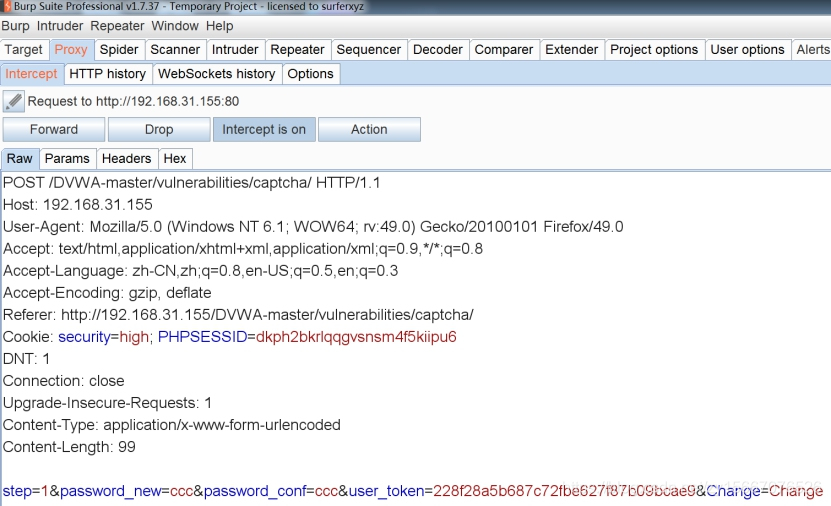This screenshot has width=831, height=506.
Task: Click the password_new=ccc parameter
Action: point(127,491)
